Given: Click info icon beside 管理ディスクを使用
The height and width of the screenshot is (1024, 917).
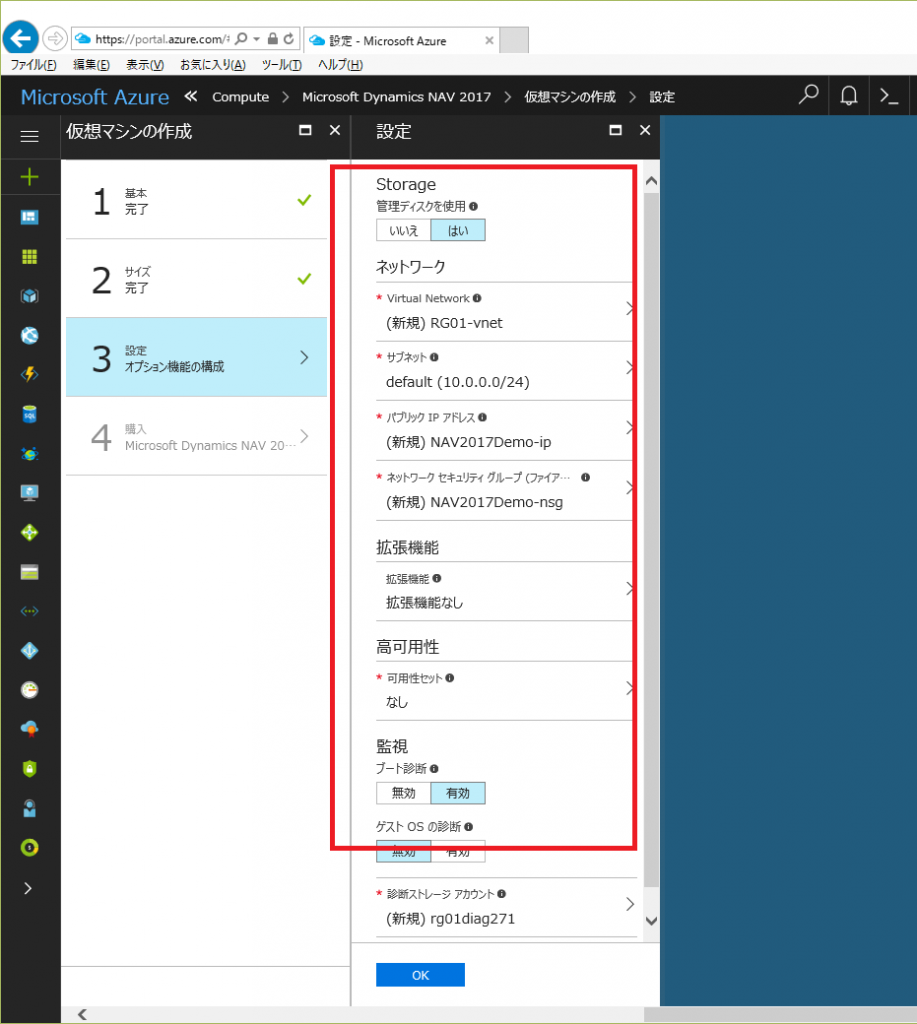Looking at the screenshot, I should tap(474, 206).
